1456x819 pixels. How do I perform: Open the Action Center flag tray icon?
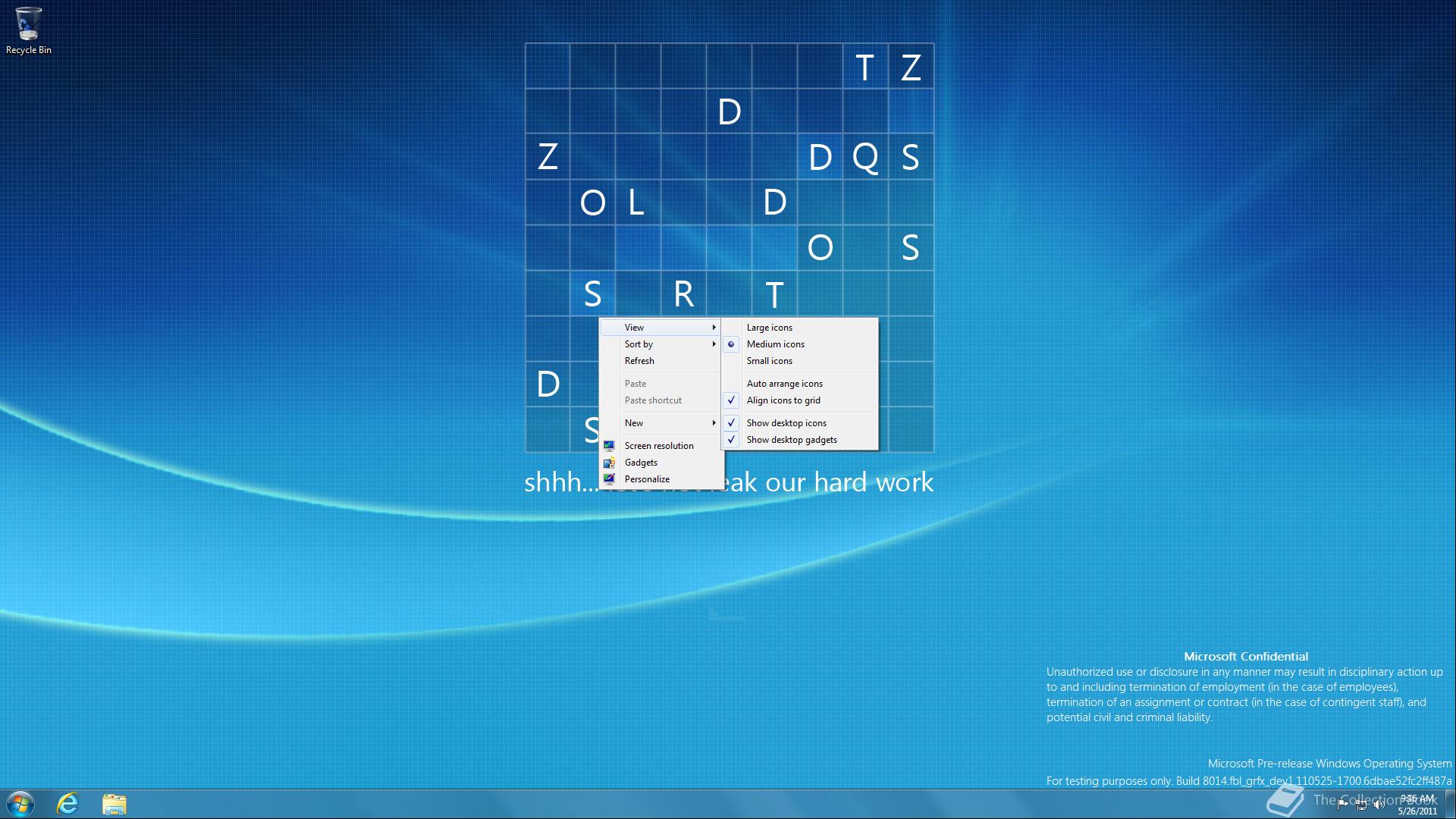(1342, 805)
